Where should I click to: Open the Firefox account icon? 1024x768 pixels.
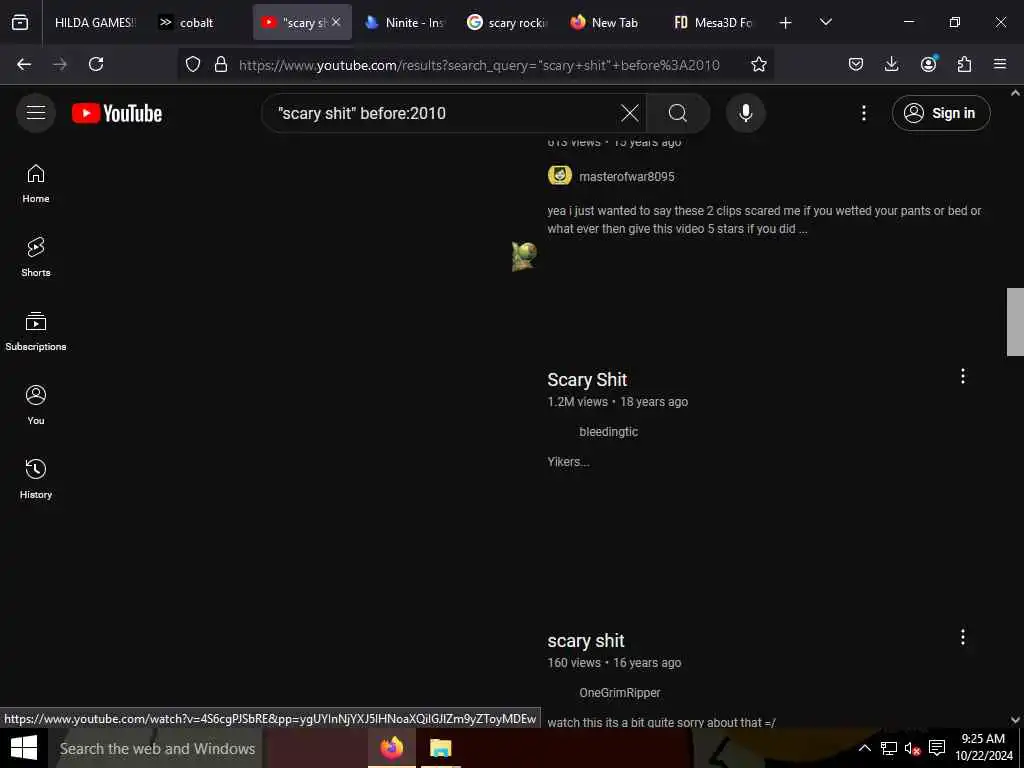pyautogui.click(x=928, y=64)
